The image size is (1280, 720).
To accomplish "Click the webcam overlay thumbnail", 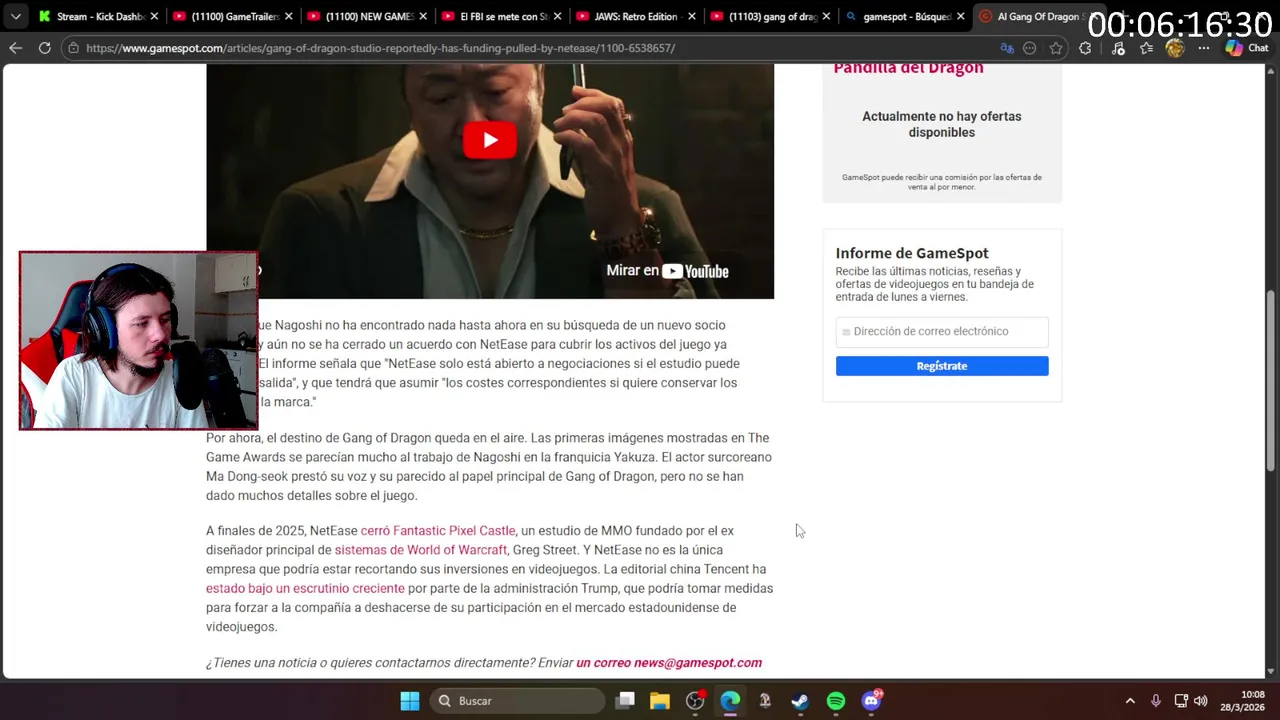I will pos(138,340).
